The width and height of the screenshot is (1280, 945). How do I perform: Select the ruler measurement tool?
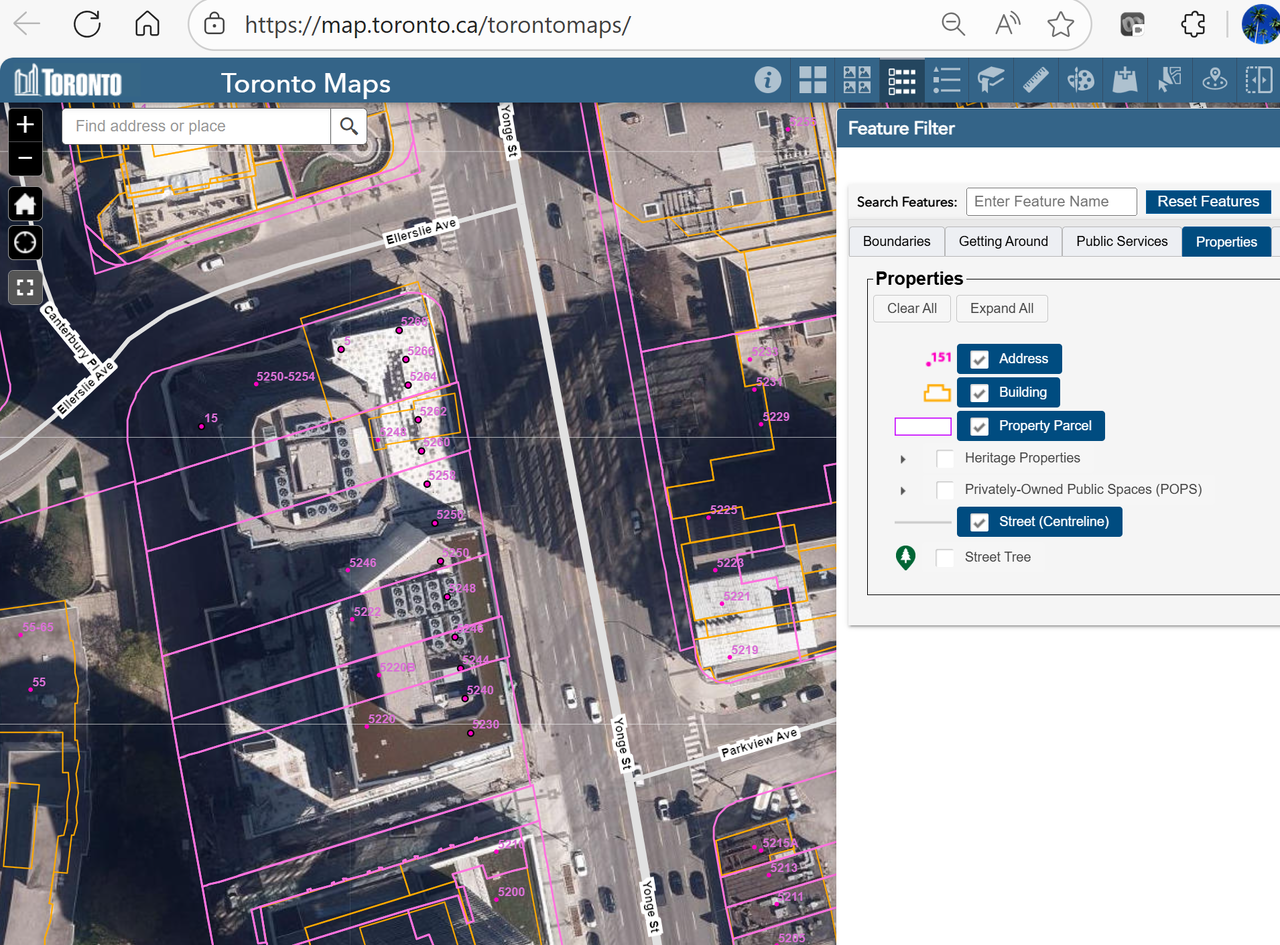coord(1035,80)
